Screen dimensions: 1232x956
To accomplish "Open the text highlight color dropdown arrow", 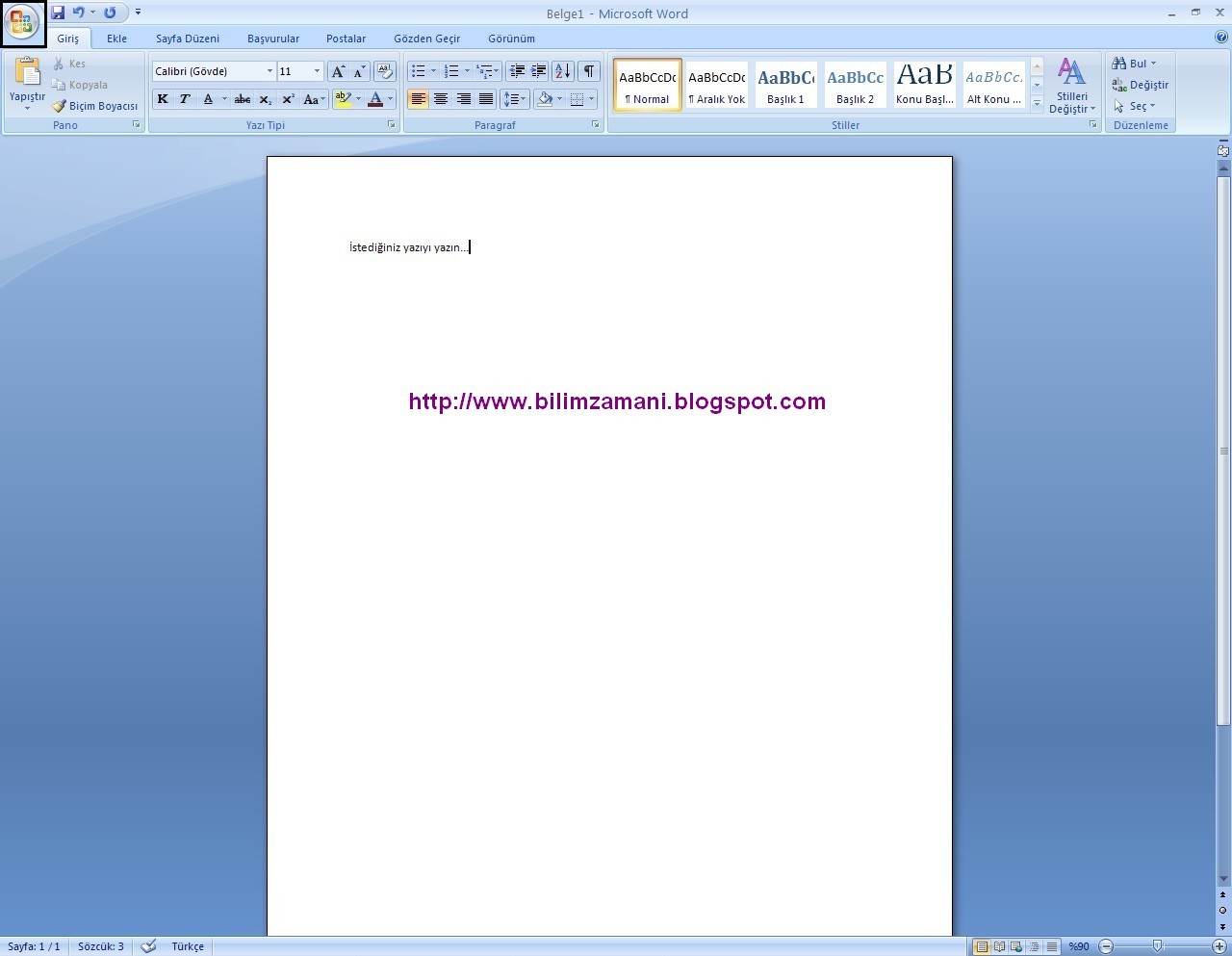I will click(x=359, y=99).
